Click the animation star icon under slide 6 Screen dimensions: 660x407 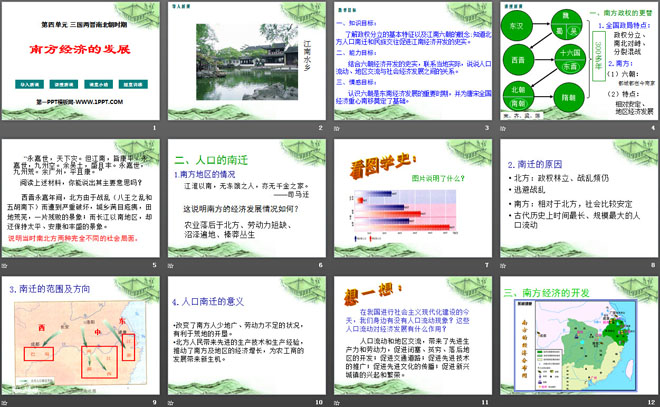click(171, 266)
